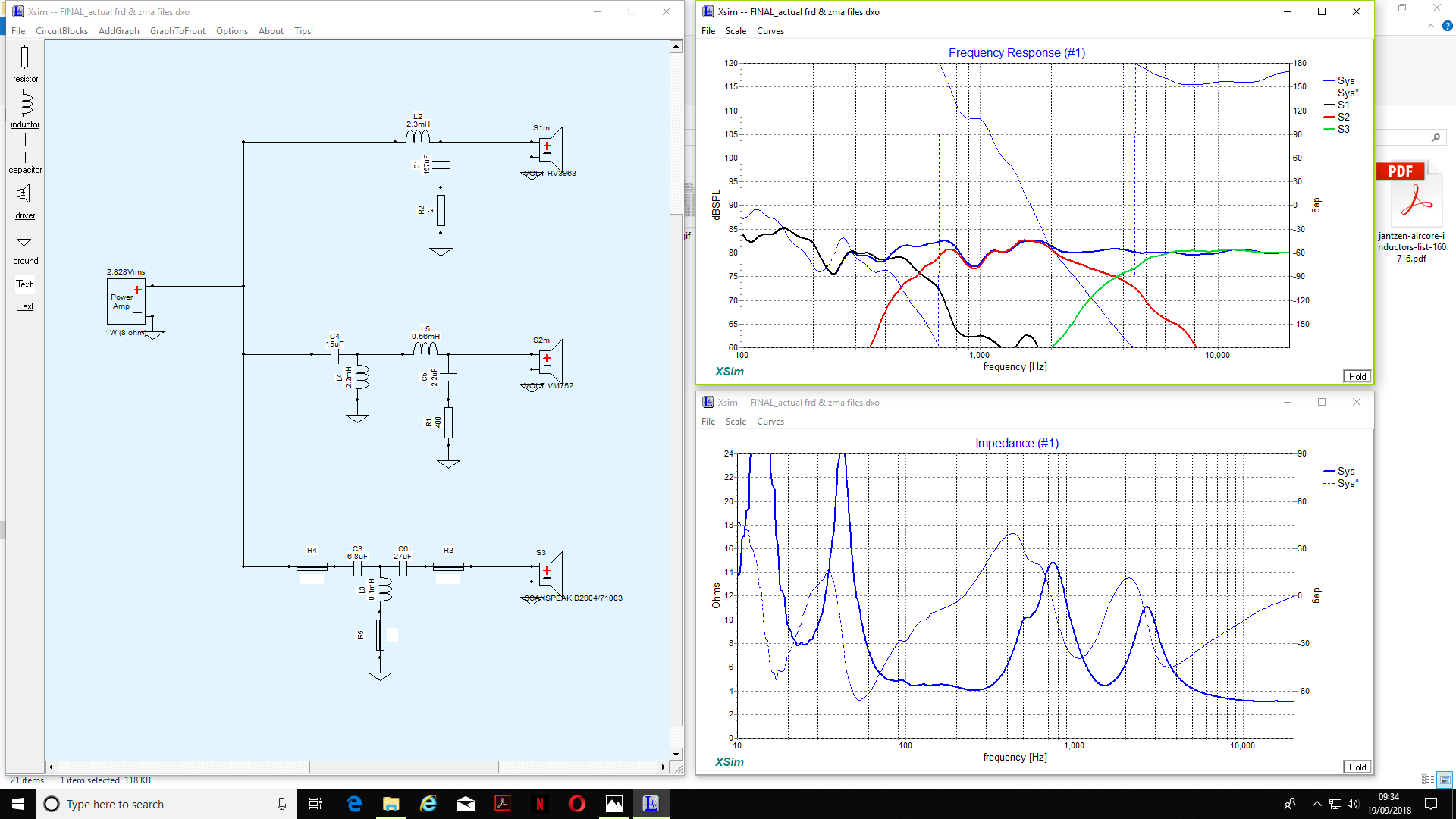Screen dimensions: 1456x819
Task: Click schematic scroll left arrow
Action: (52, 767)
